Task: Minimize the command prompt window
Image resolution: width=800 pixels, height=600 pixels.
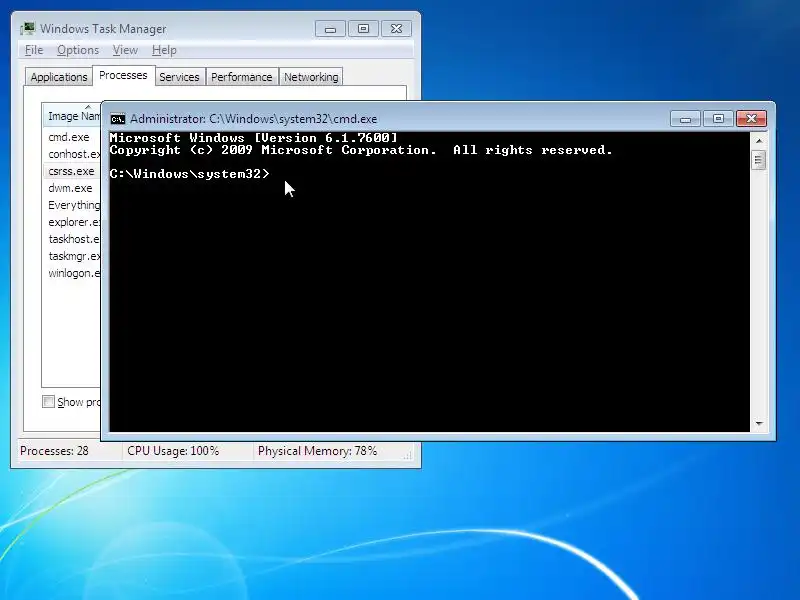Action: (x=685, y=119)
